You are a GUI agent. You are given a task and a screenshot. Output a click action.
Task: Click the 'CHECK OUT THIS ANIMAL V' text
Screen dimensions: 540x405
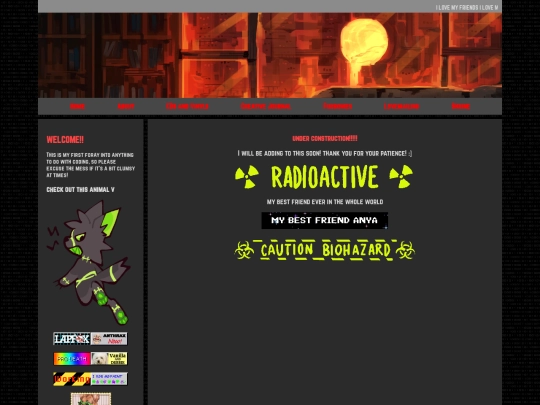80,189
